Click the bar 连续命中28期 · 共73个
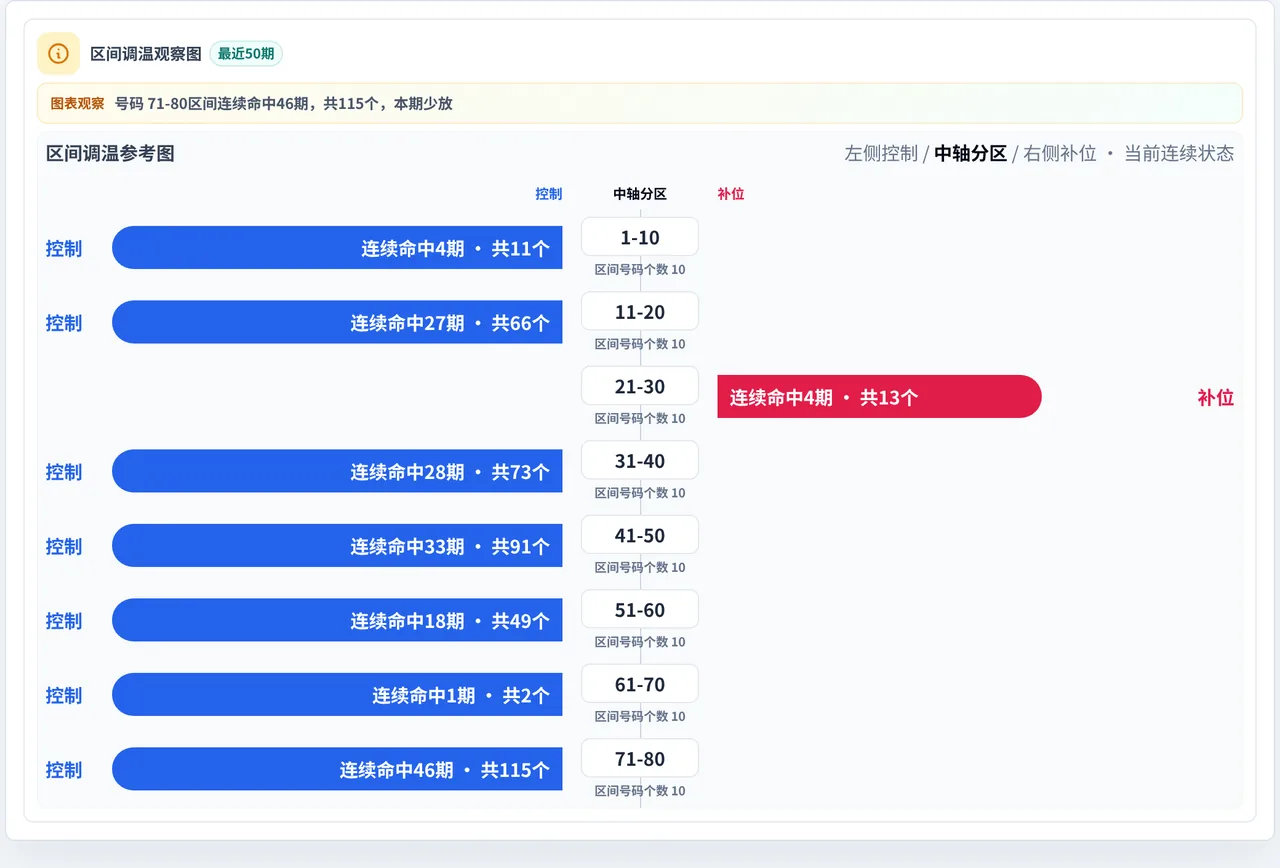The width and height of the screenshot is (1280, 868). [x=337, y=471]
